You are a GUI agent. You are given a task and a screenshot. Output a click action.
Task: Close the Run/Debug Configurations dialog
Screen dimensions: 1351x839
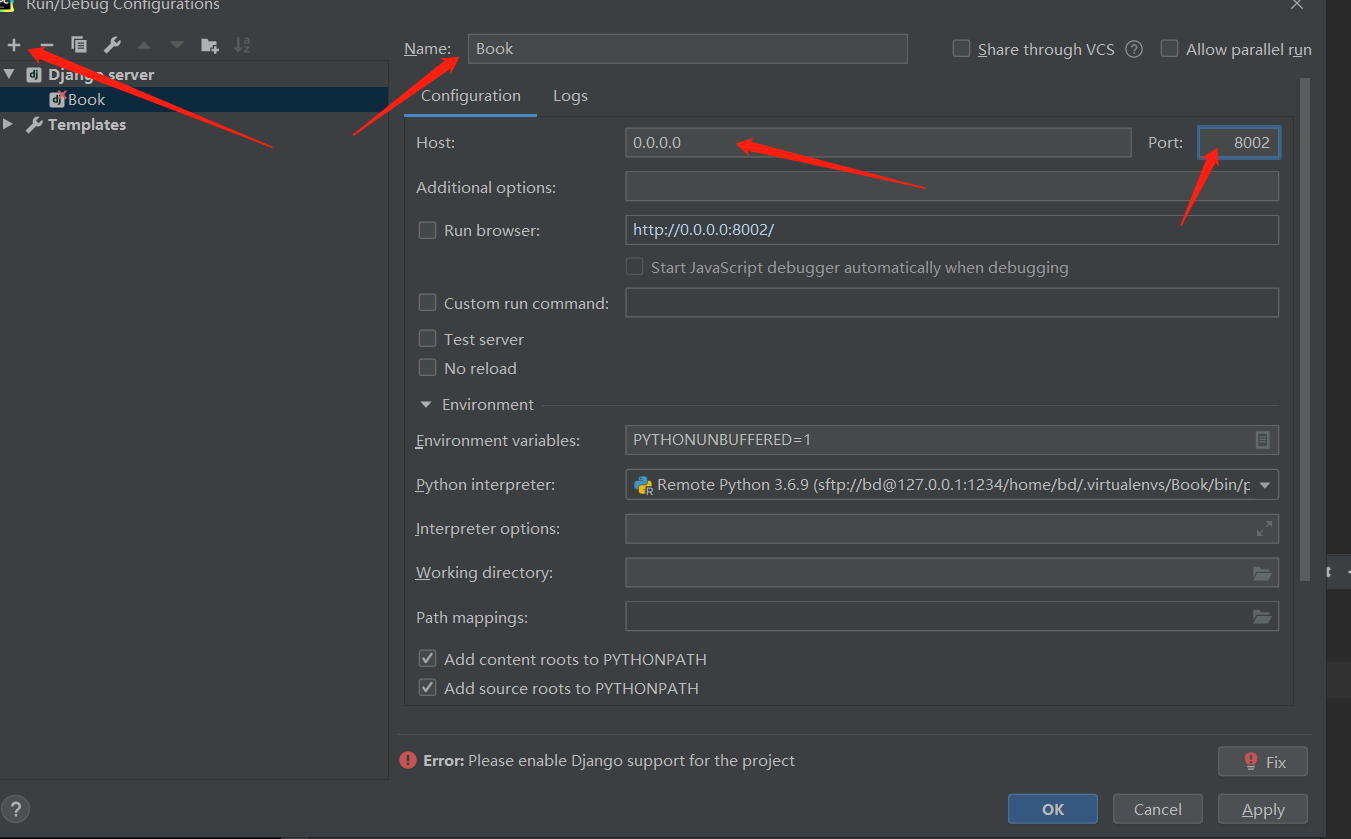pos(1297,5)
